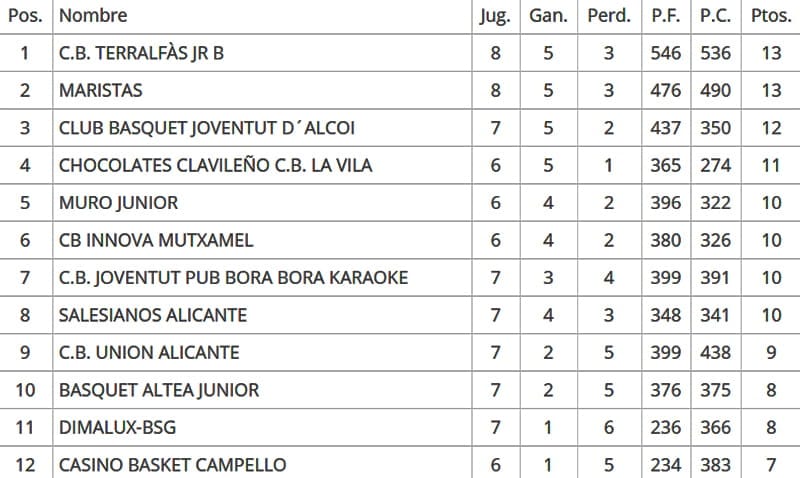Select the MARISTAS team name
800x478 pixels.
(x=101, y=90)
